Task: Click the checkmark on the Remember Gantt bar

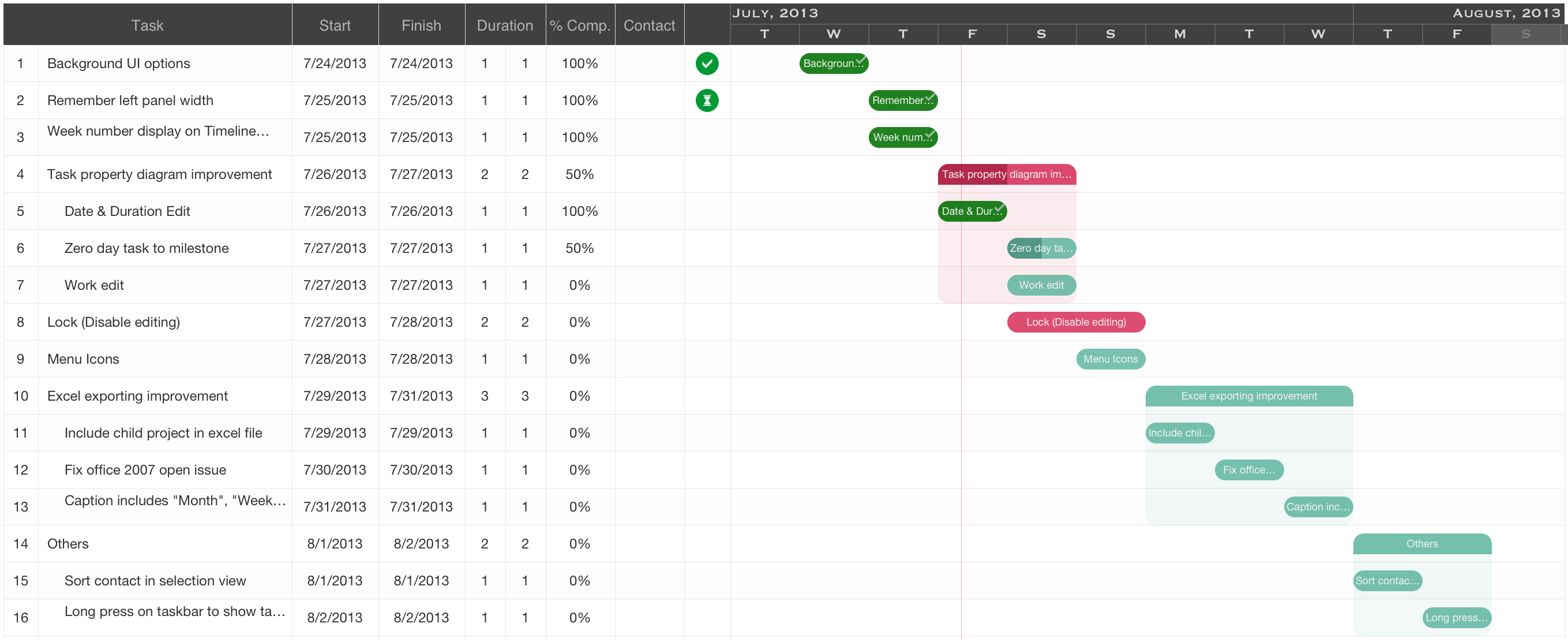Action: (x=929, y=98)
